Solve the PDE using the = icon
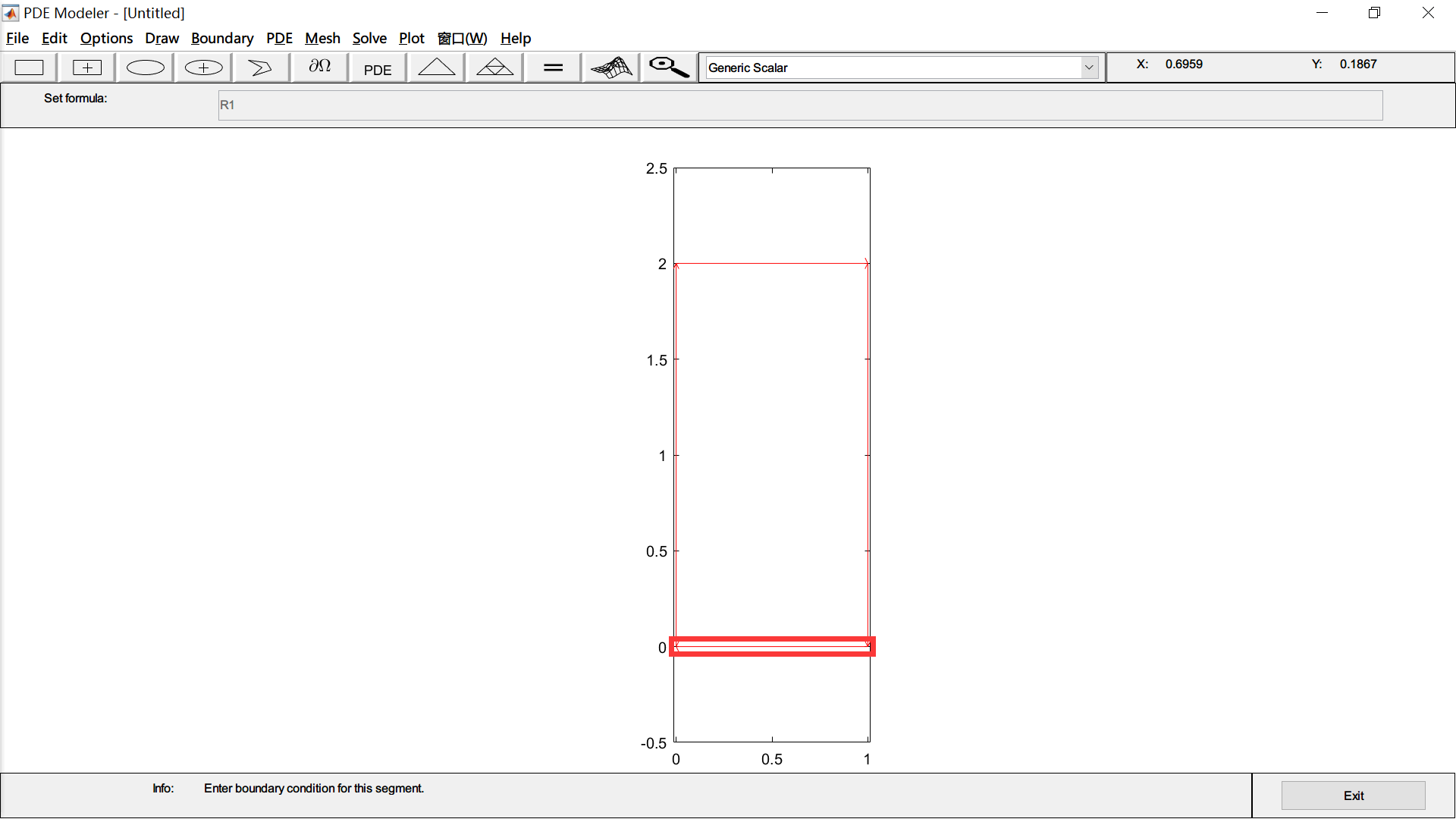1456x819 pixels. pyautogui.click(x=552, y=67)
